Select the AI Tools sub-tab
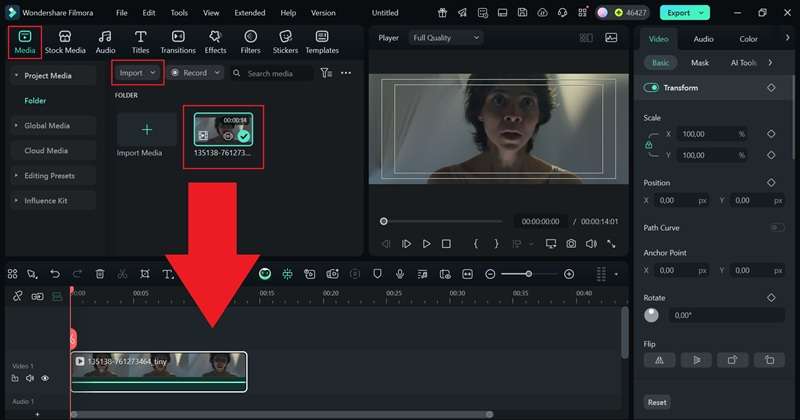 tap(744, 63)
